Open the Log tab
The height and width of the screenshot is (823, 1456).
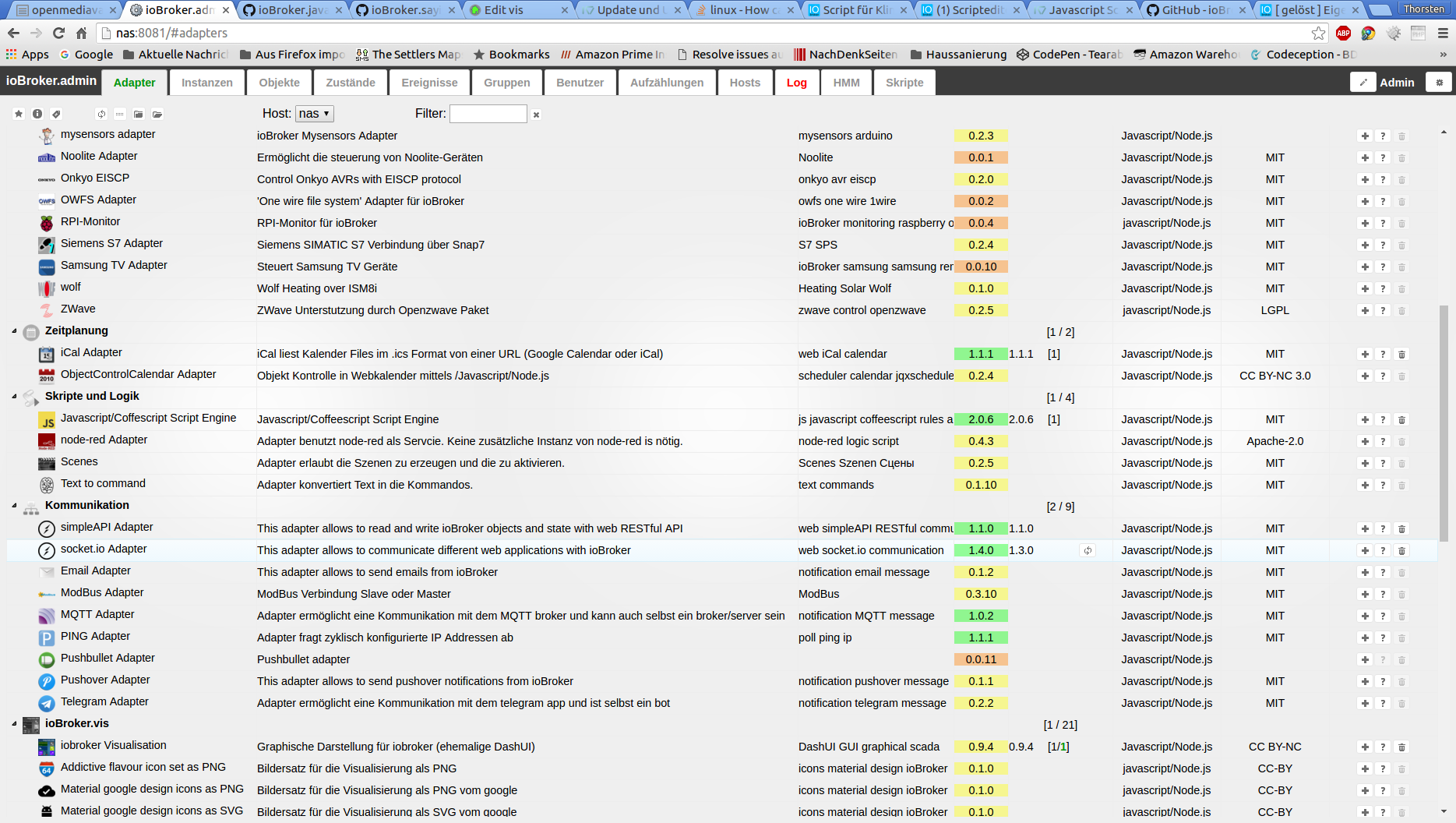coord(796,83)
